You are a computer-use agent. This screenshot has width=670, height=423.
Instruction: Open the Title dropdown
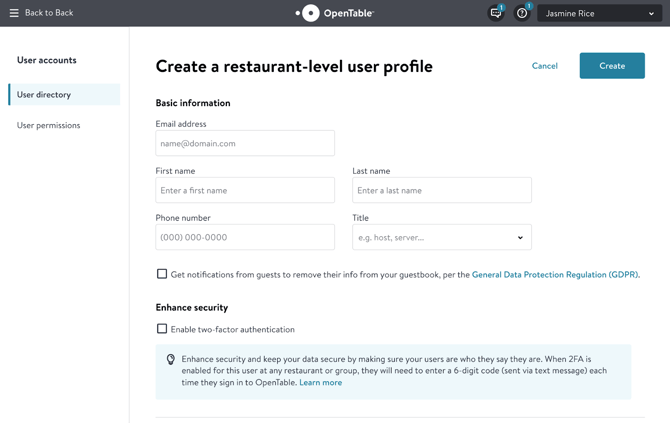click(x=441, y=237)
